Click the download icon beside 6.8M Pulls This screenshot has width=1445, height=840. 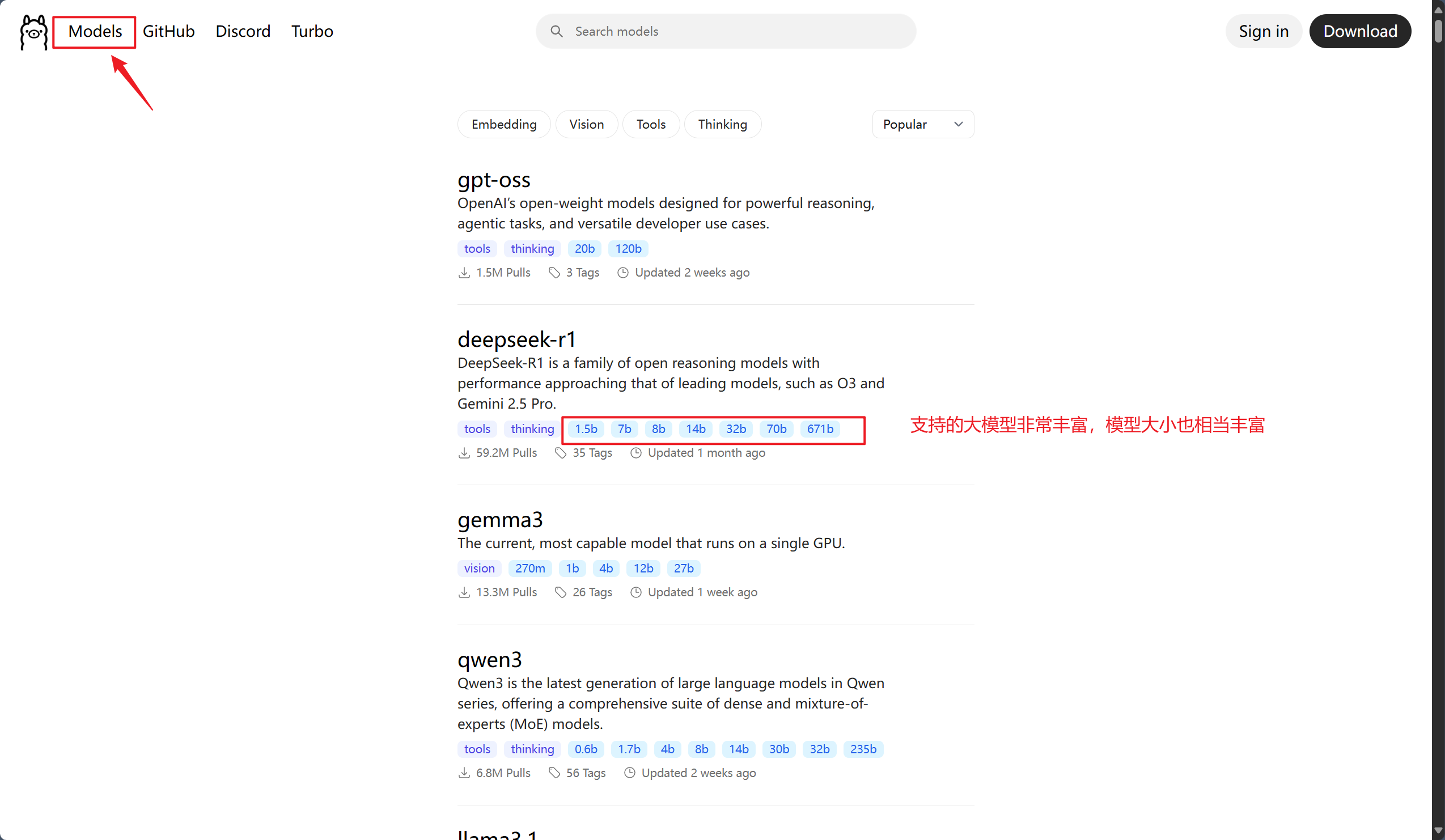[464, 773]
